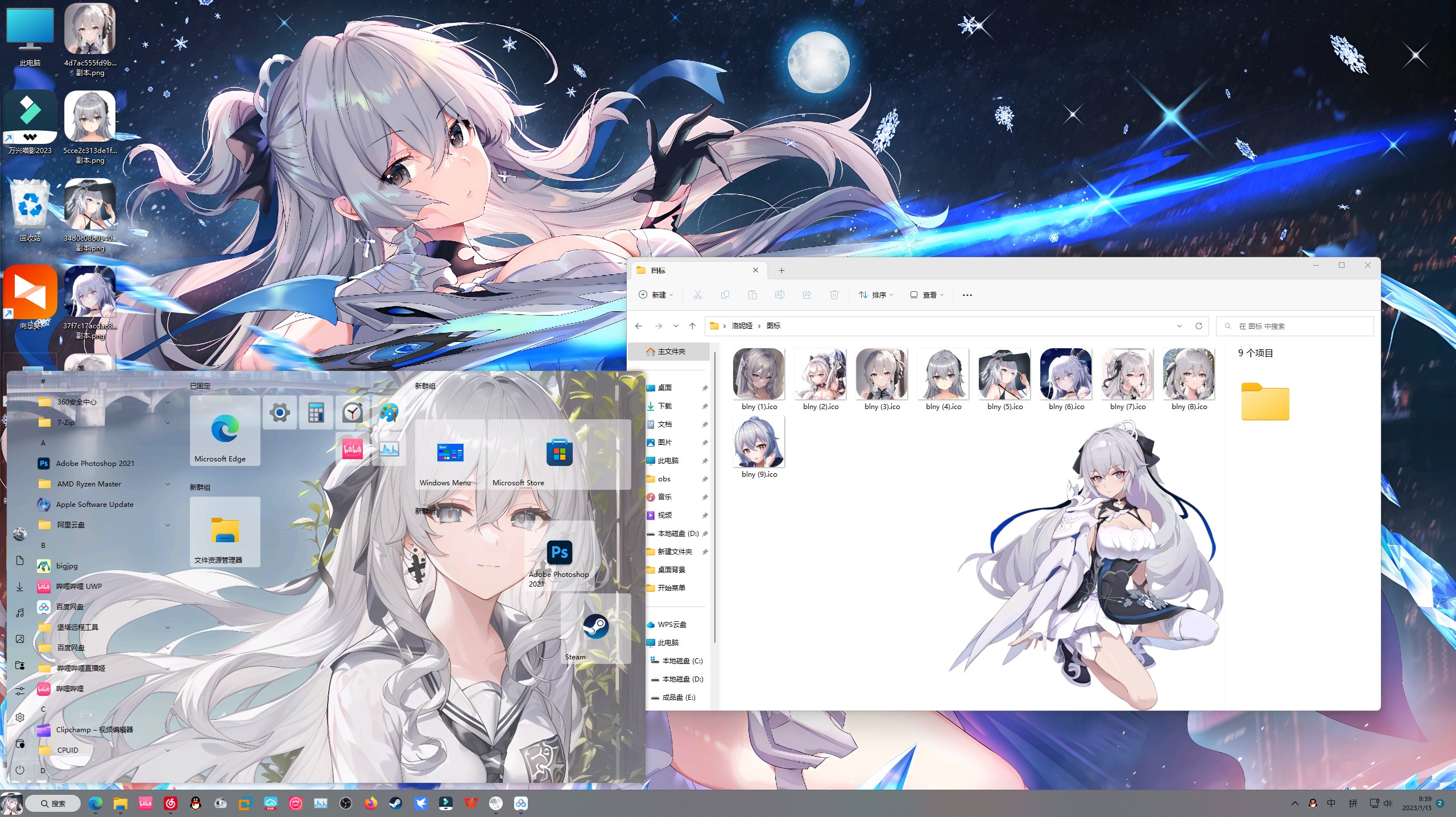
Task: Click the refresh icon in address bar
Action: (1199, 326)
